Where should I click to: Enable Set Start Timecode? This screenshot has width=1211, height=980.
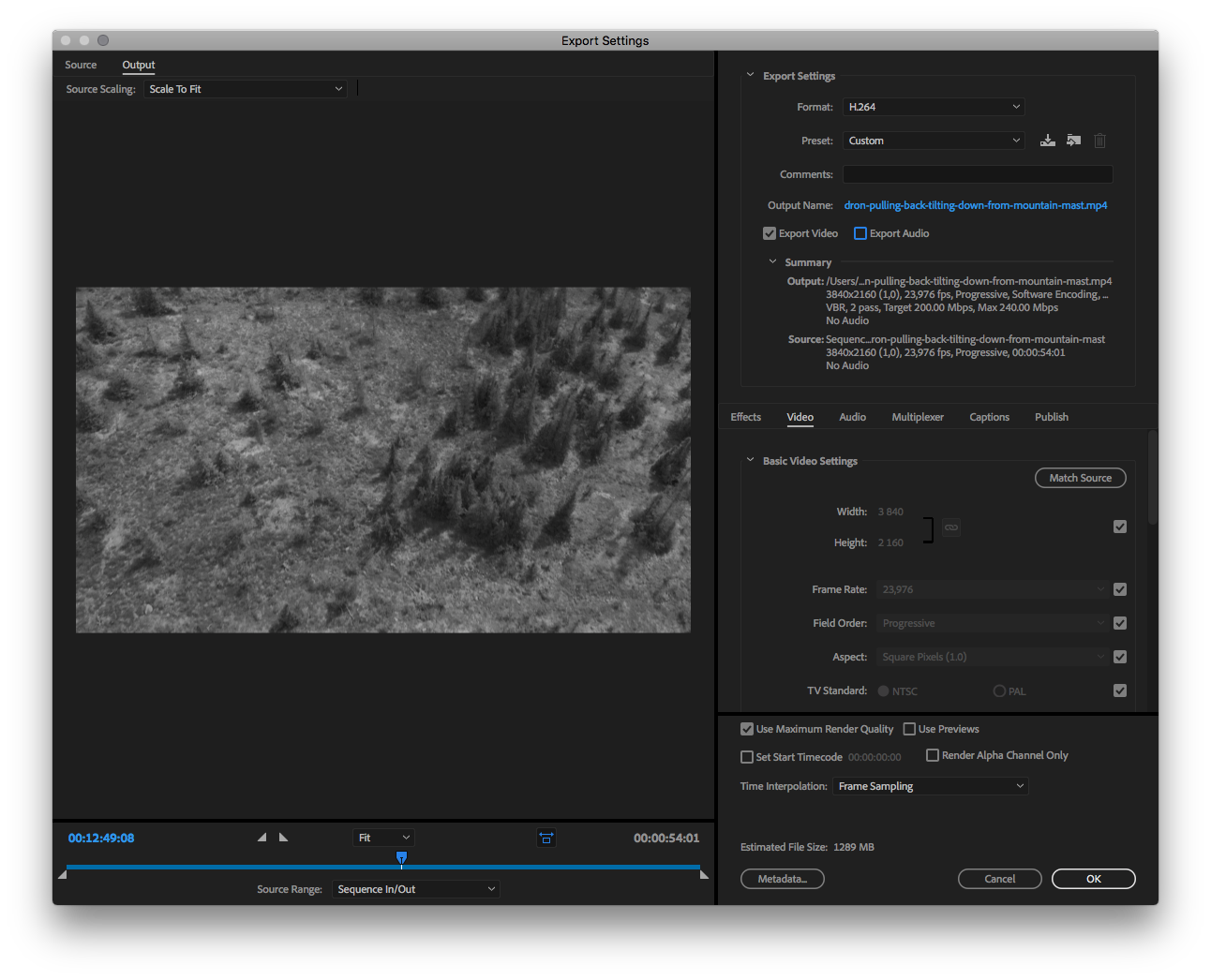point(746,756)
